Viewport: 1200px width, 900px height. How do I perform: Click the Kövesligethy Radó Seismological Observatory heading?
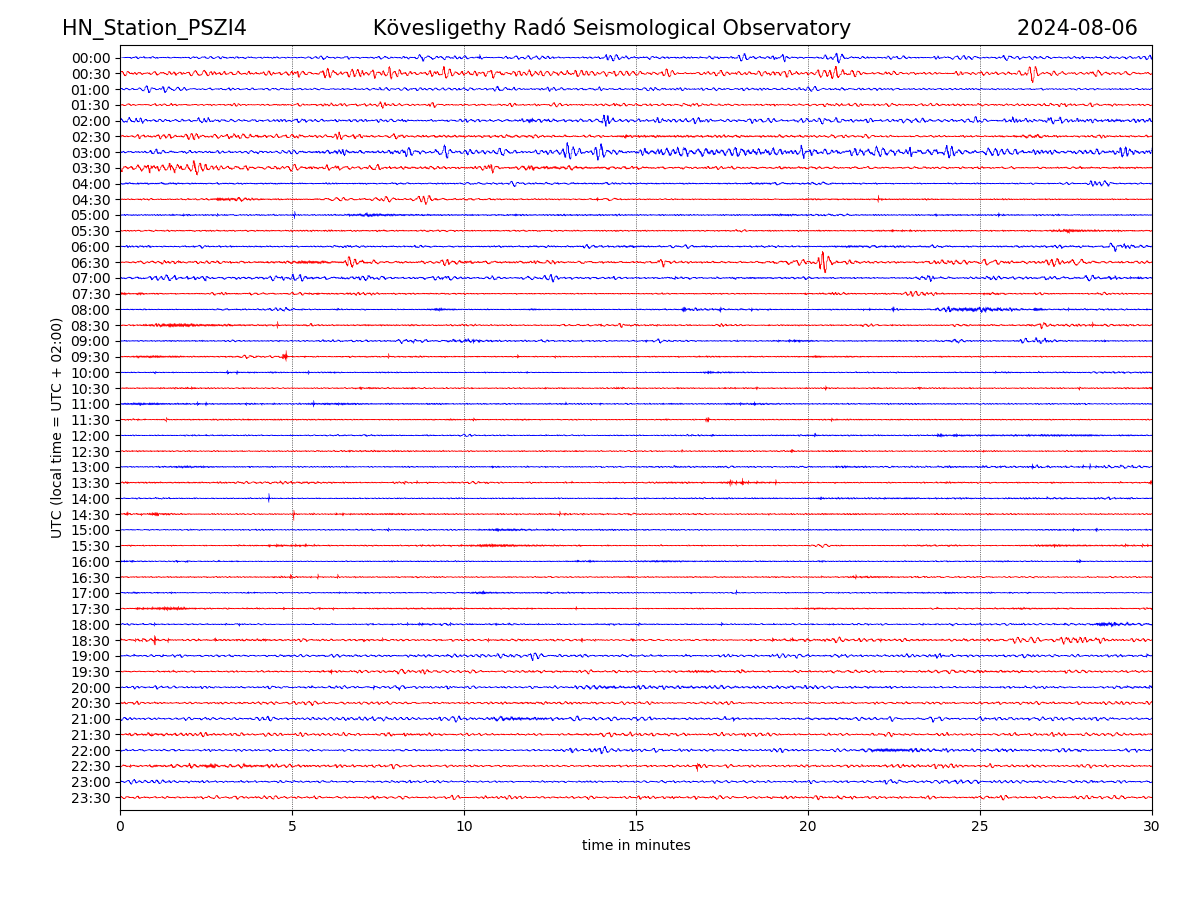611,28
